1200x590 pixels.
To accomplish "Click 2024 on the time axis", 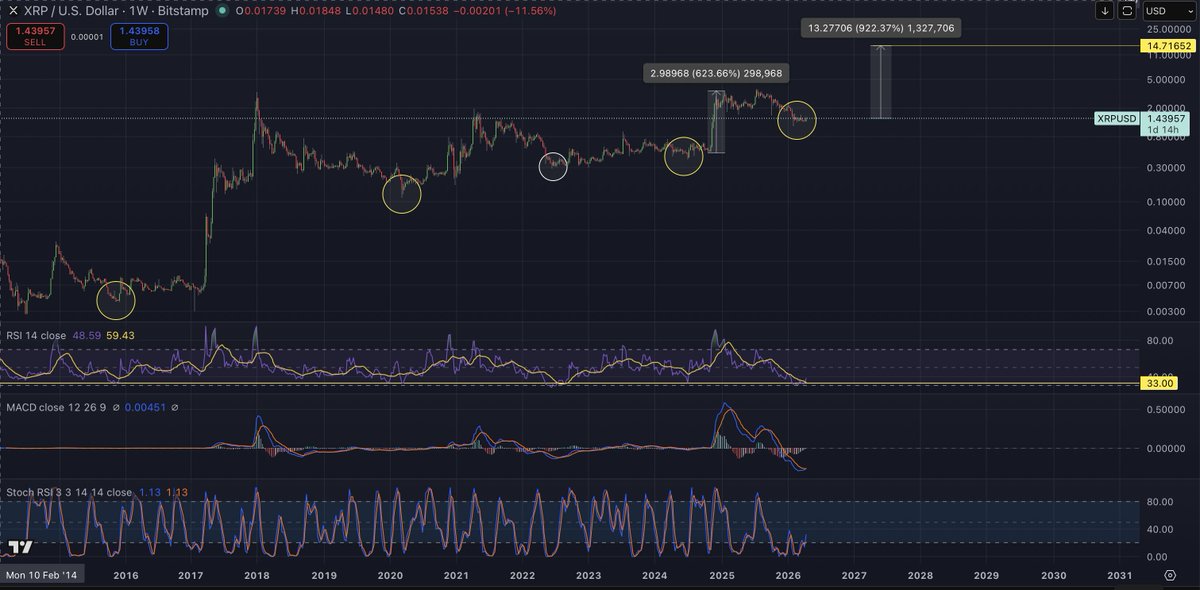I will click(x=655, y=576).
